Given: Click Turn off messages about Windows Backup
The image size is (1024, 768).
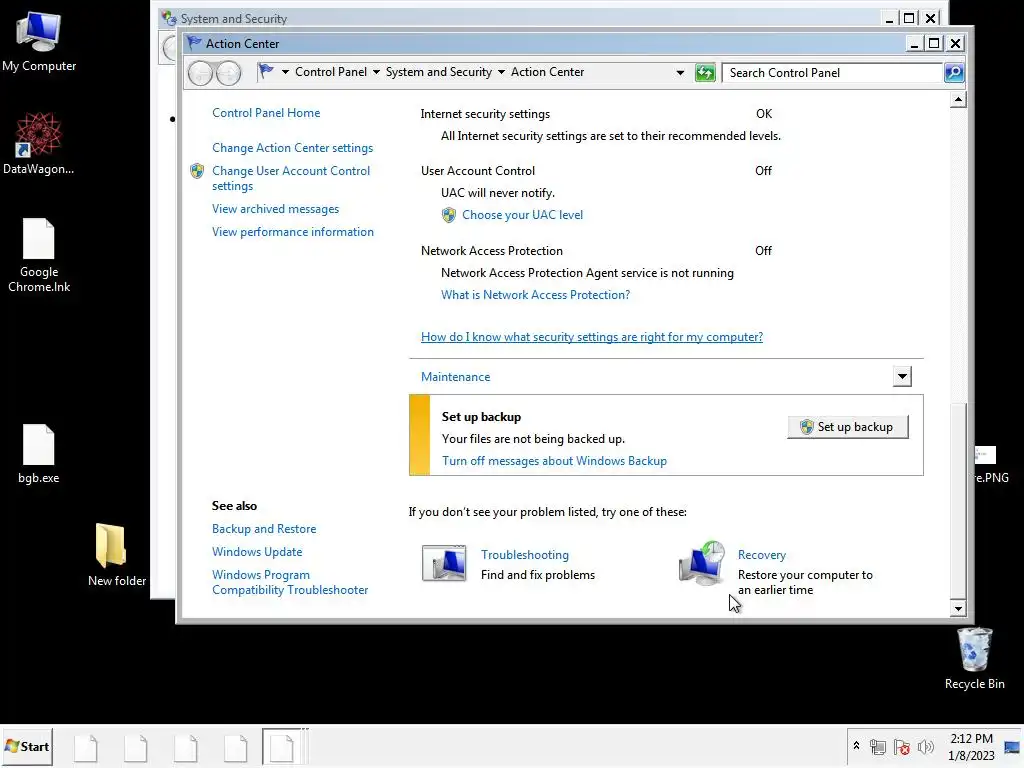Looking at the screenshot, I should 554,461.
